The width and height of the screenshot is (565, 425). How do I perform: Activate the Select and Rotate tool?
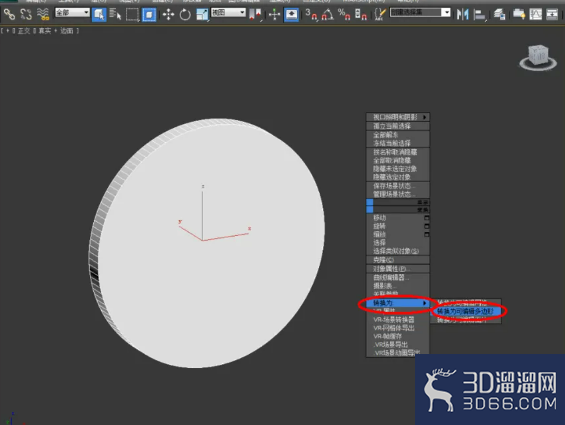tap(185, 14)
